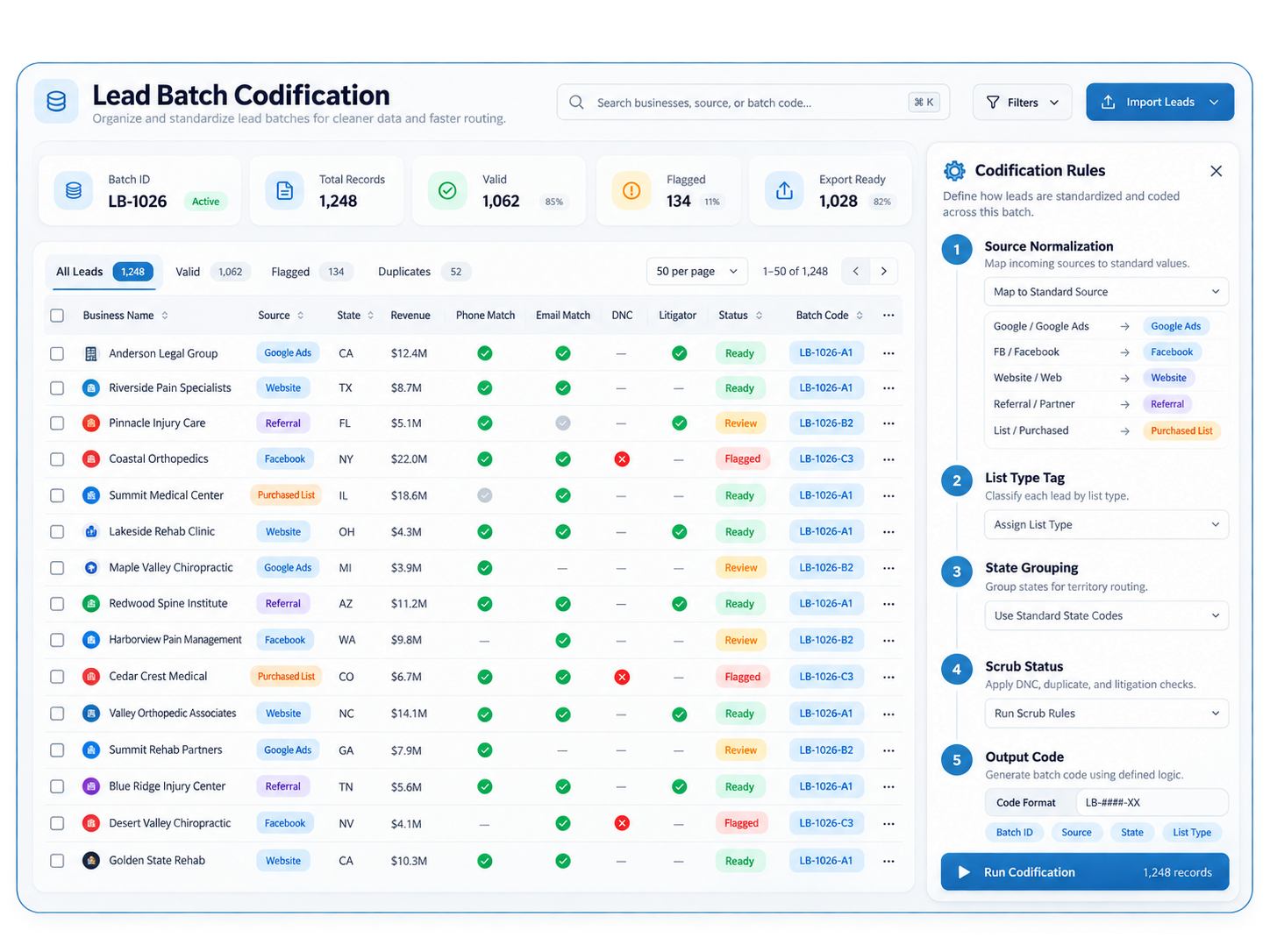Toggle the select-all leads checkbox
The width and height of the screenshot is (1270, 952).
(57, 316)
